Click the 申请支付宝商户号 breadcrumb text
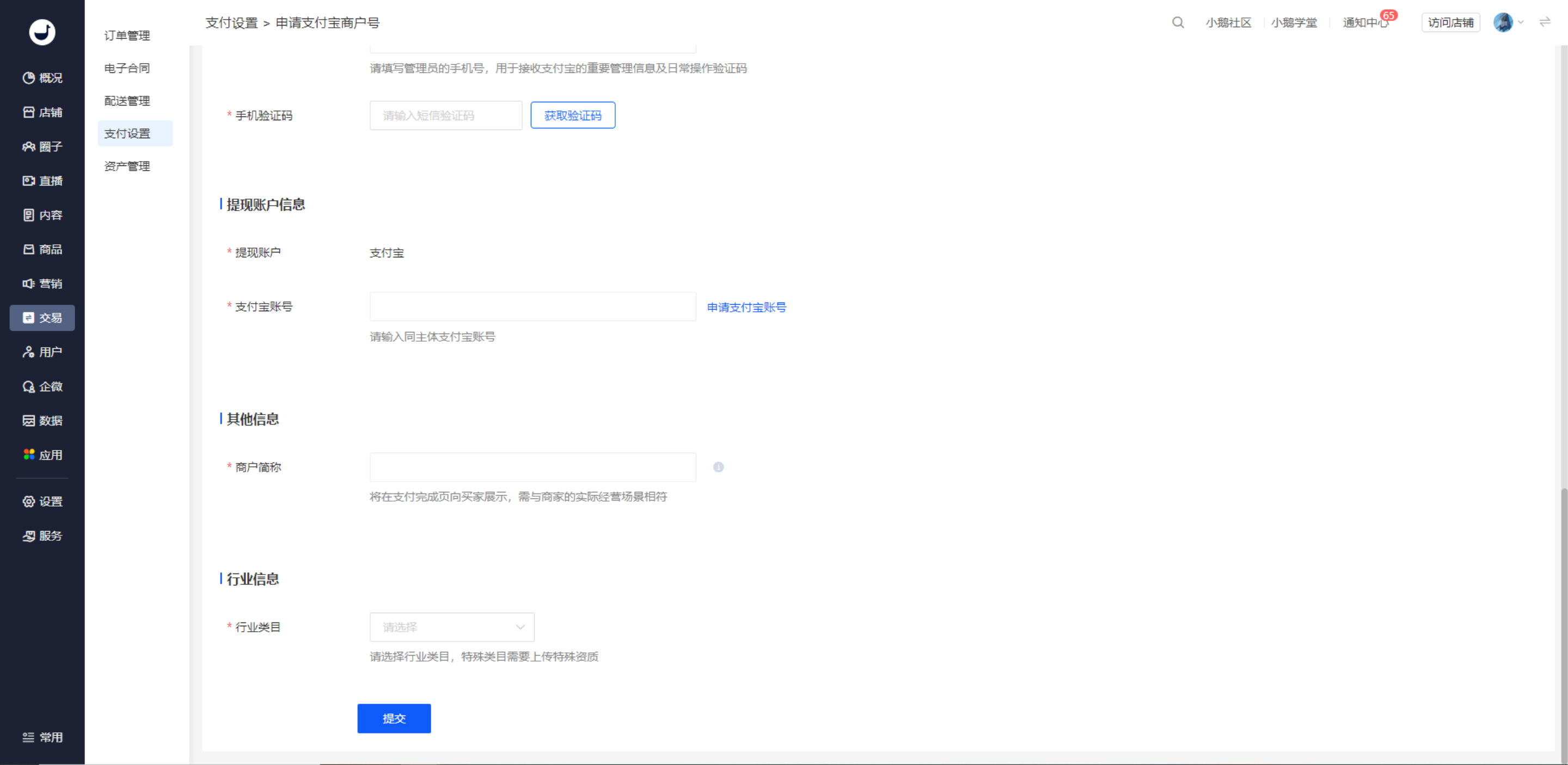Image resolution: width=1568 pixels, height=765 pixels. click(327, 22)
